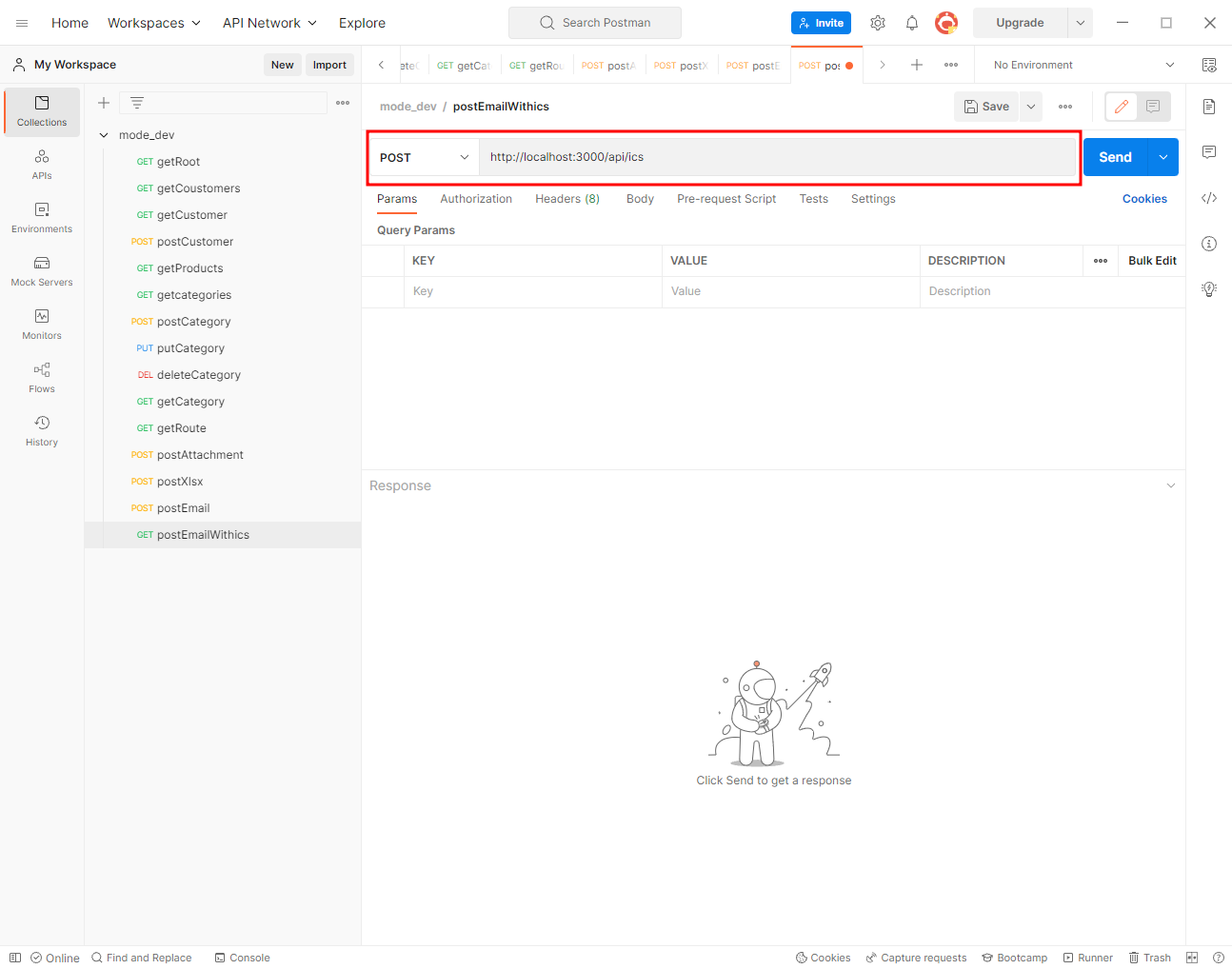Open documentation icon in right sidebar

[1209, 107]
